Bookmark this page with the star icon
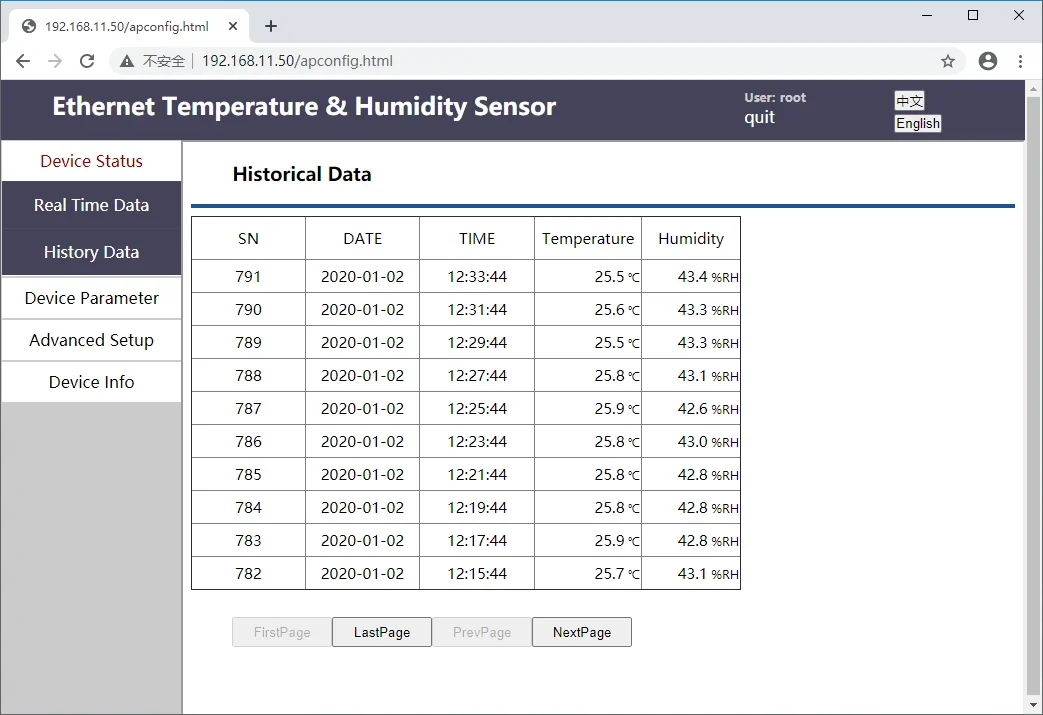The width and height of the screenshot is (1043, 715). pos(948,61)
